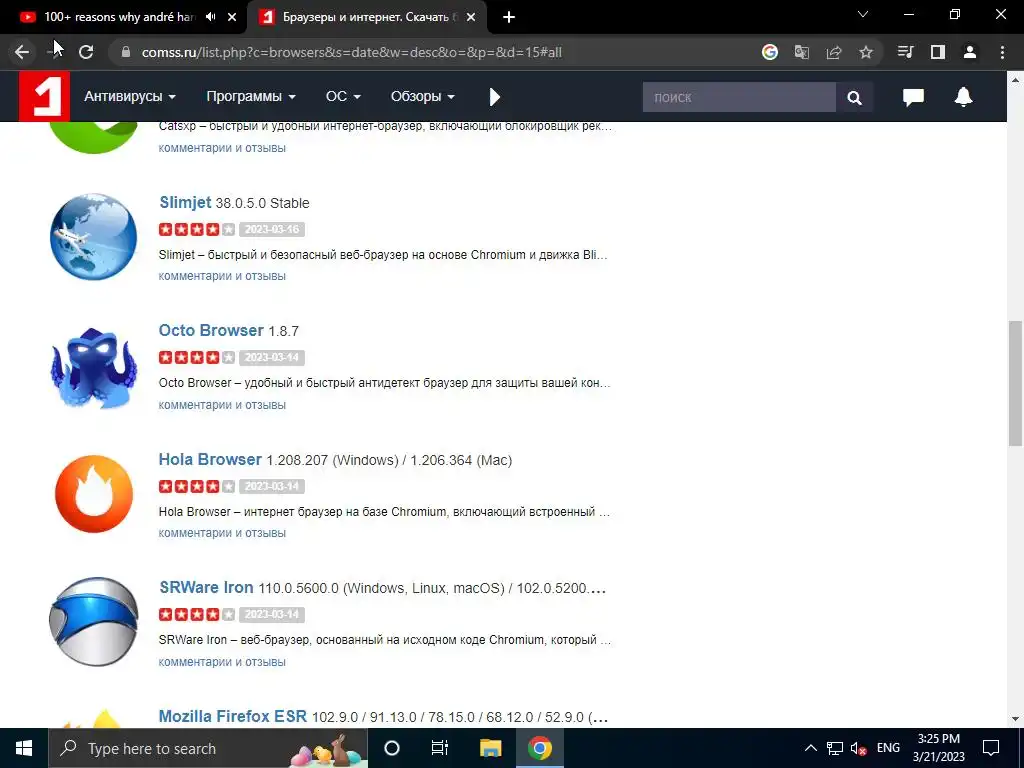Bookmark this page with the star
This screenshot has width=1024, height=768.
(866, 52)
